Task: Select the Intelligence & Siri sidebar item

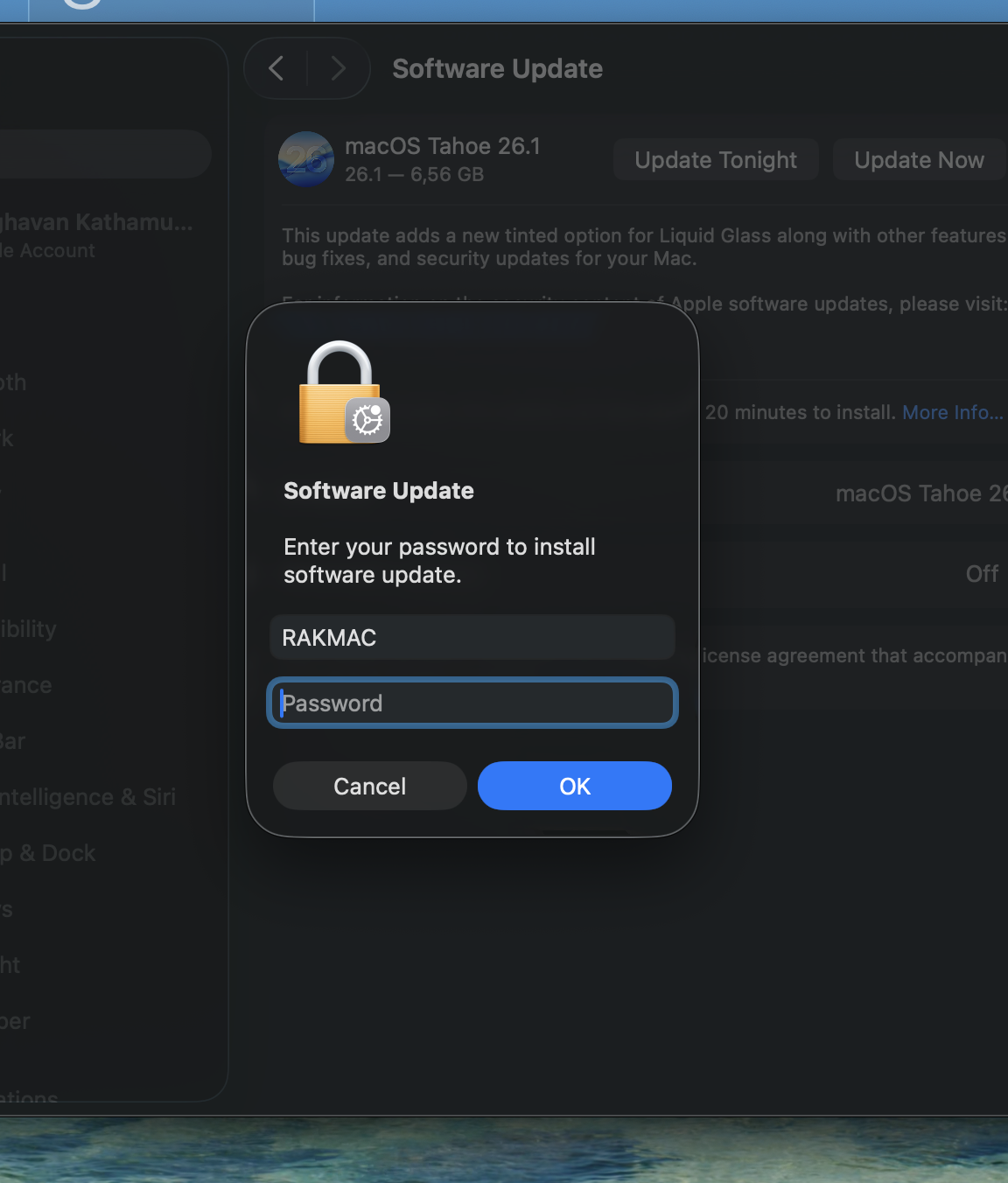Action: point(87,797)
